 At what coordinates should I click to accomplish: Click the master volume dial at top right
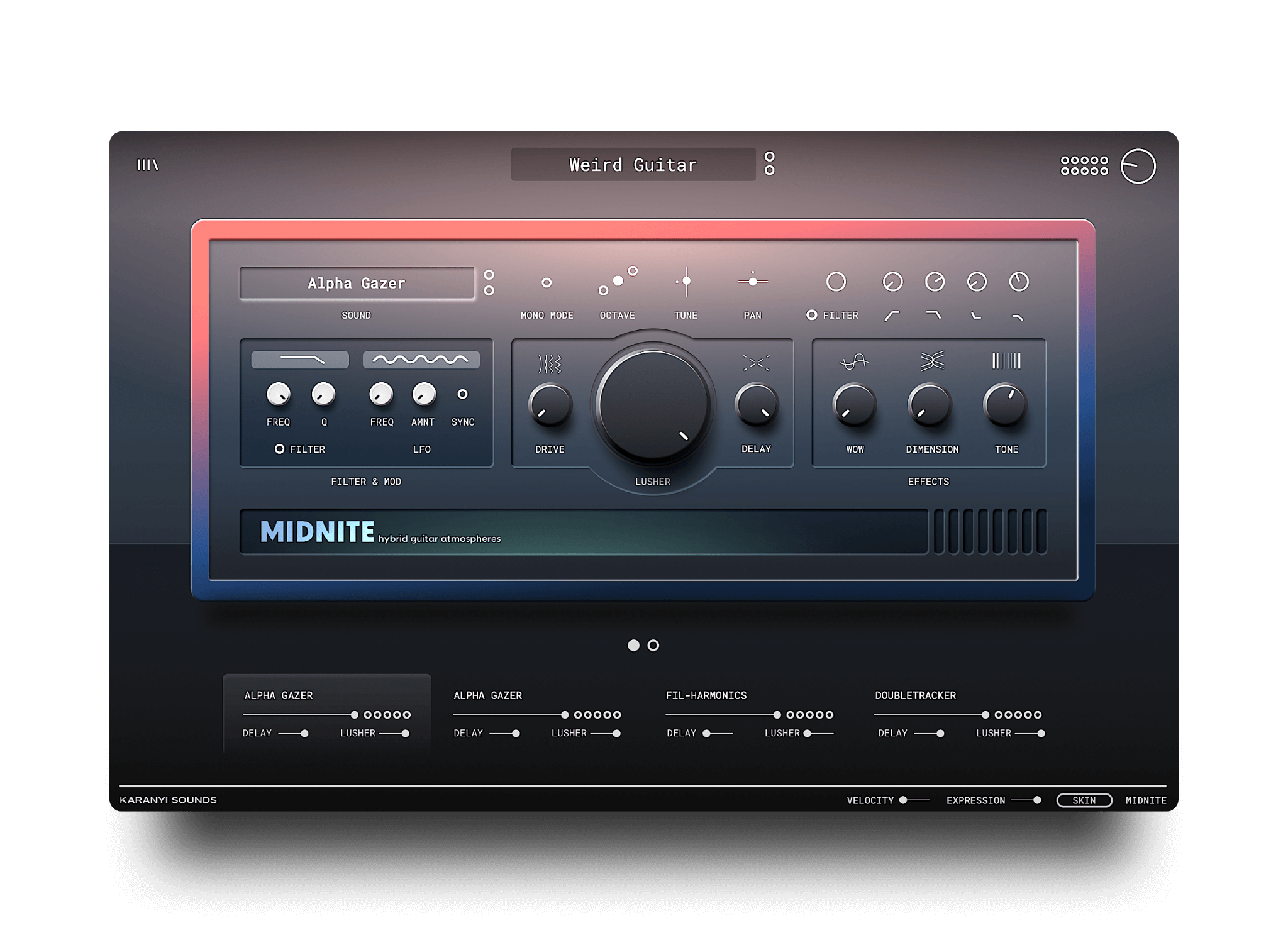(x=1138, y=166)
